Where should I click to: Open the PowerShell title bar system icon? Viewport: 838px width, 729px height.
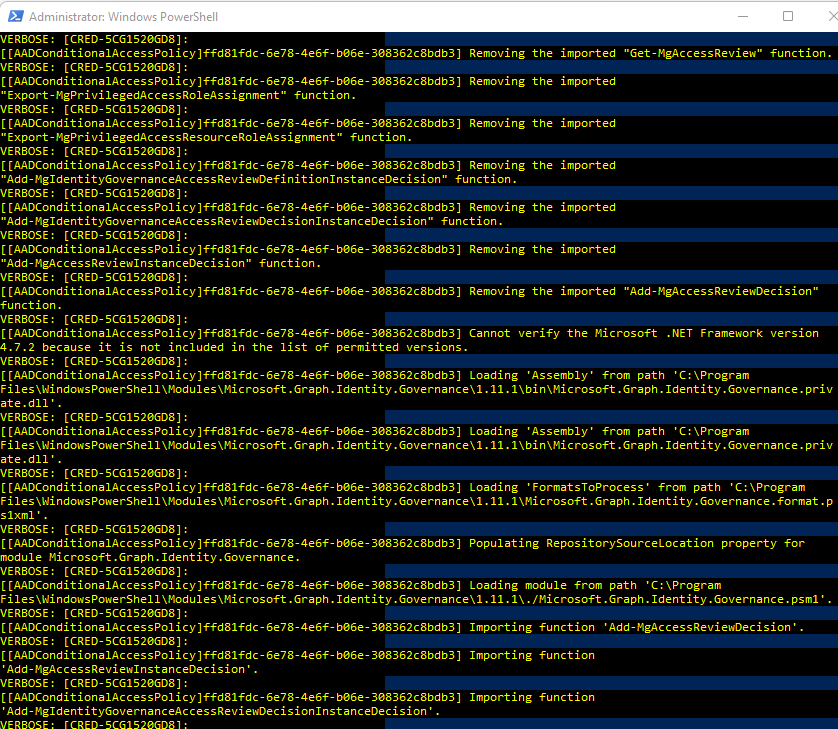point(14,16)
